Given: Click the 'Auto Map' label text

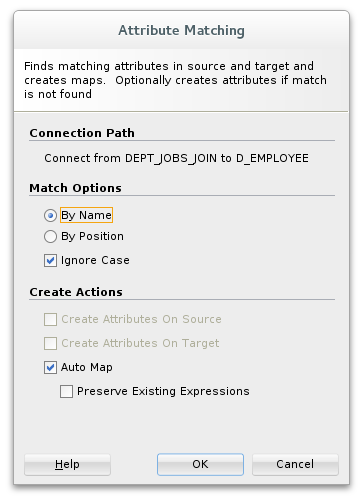Looking at the screenshot, I should pyautogui.click(x=87, y=367).
